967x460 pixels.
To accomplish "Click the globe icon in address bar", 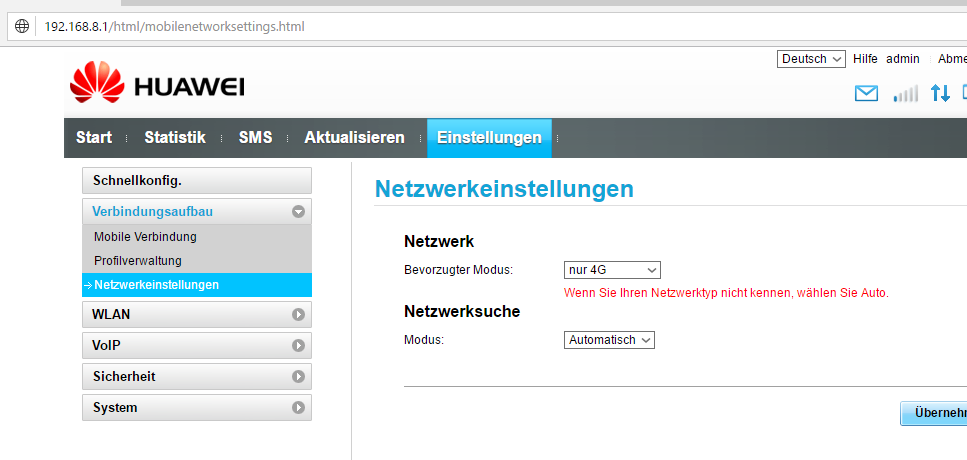I will click(x=22, y=26).
